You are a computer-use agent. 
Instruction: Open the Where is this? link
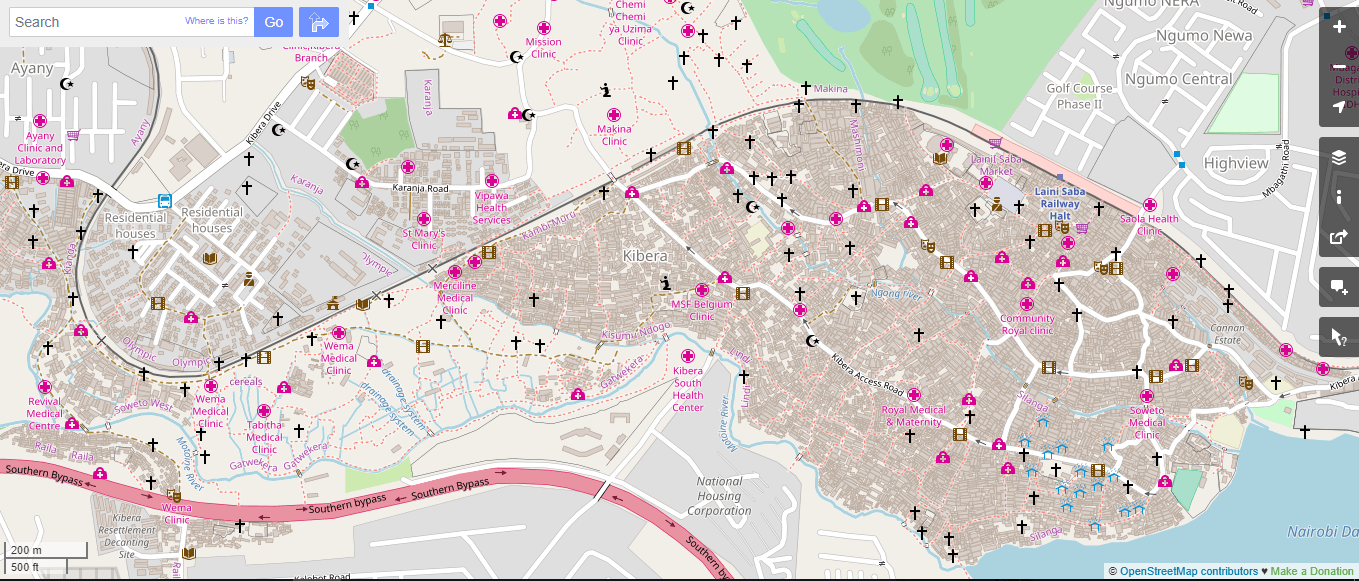(216, 22)
